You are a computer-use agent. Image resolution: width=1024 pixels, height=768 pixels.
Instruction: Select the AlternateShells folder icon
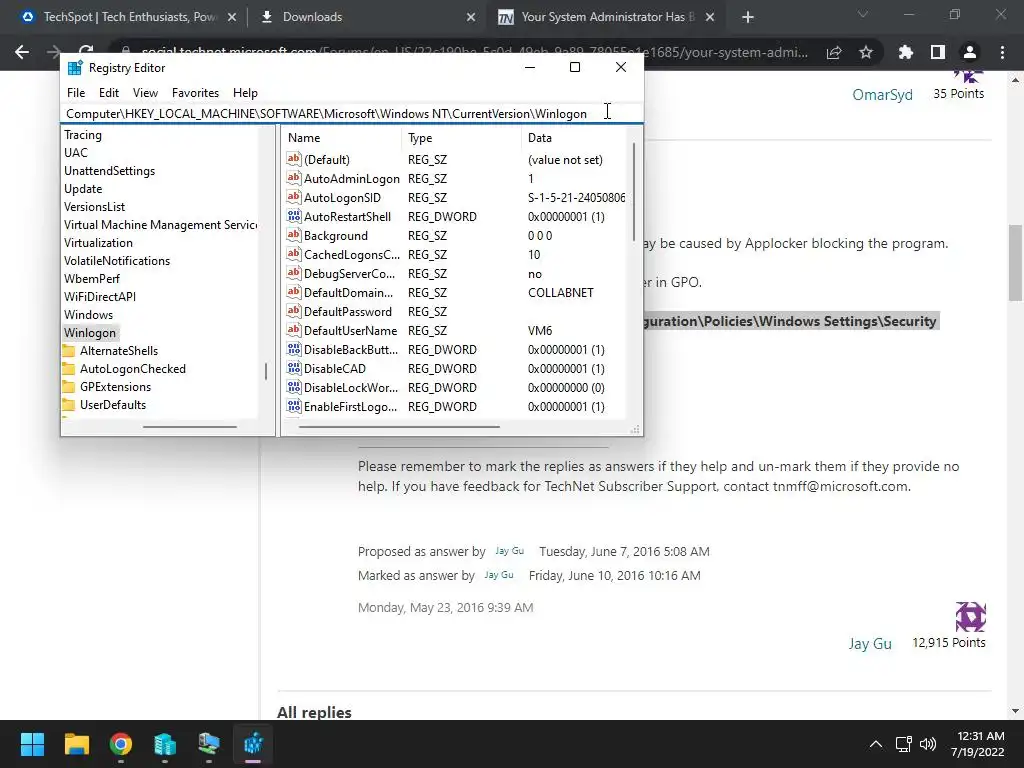(69, 351)
